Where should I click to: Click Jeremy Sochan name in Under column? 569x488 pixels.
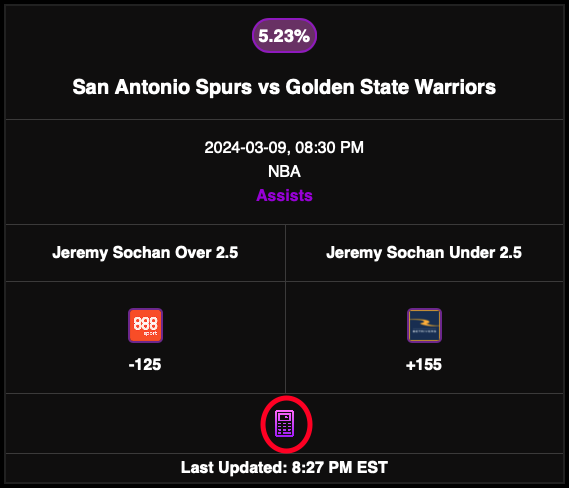[385, 253]
